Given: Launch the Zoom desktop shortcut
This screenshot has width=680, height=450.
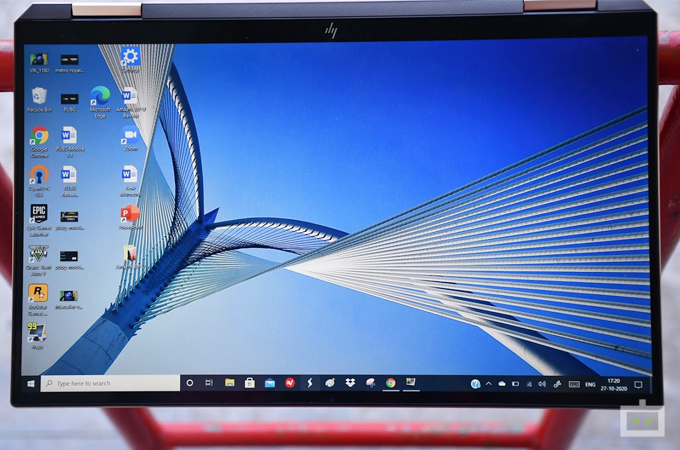Looking at the screenshot, I should click(130, 139).
